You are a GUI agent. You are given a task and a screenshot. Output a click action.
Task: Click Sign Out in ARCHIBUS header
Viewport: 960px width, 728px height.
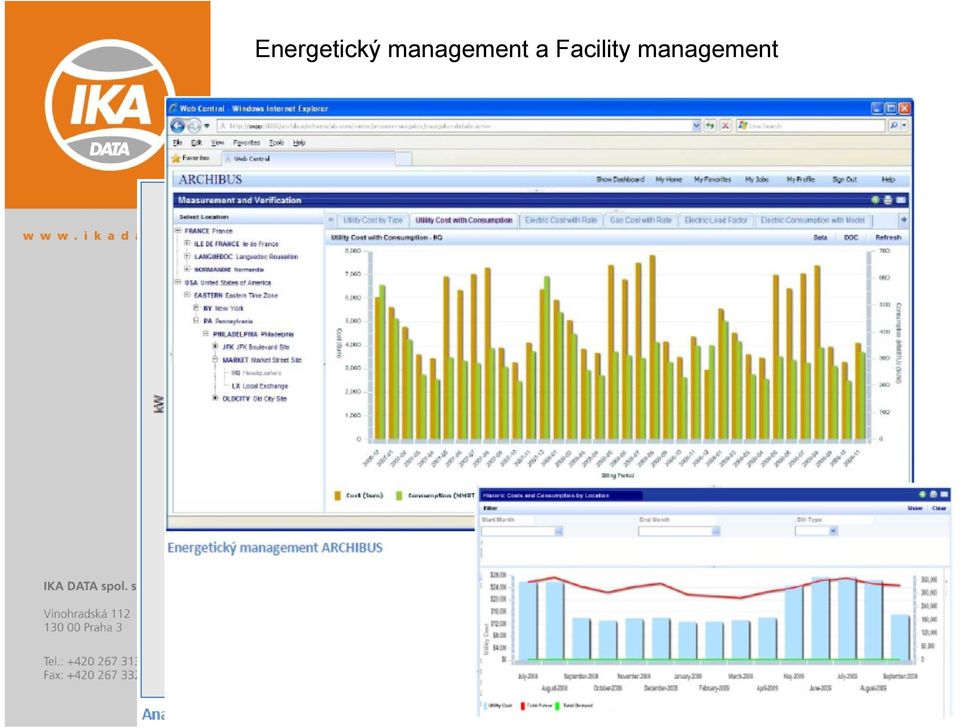pos(844,179)
